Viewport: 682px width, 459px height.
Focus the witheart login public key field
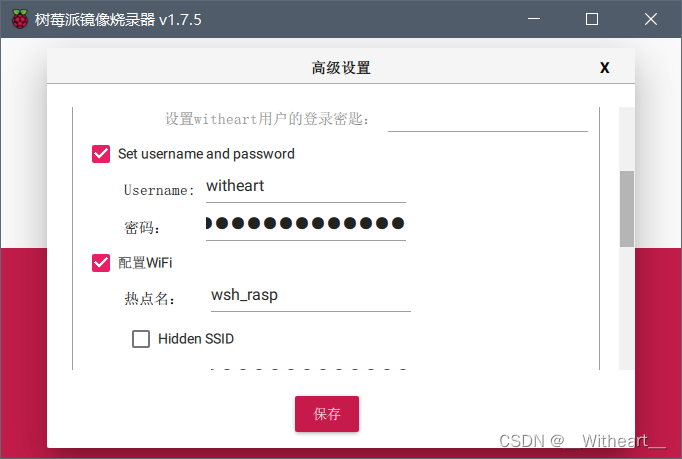click(488, 119)
